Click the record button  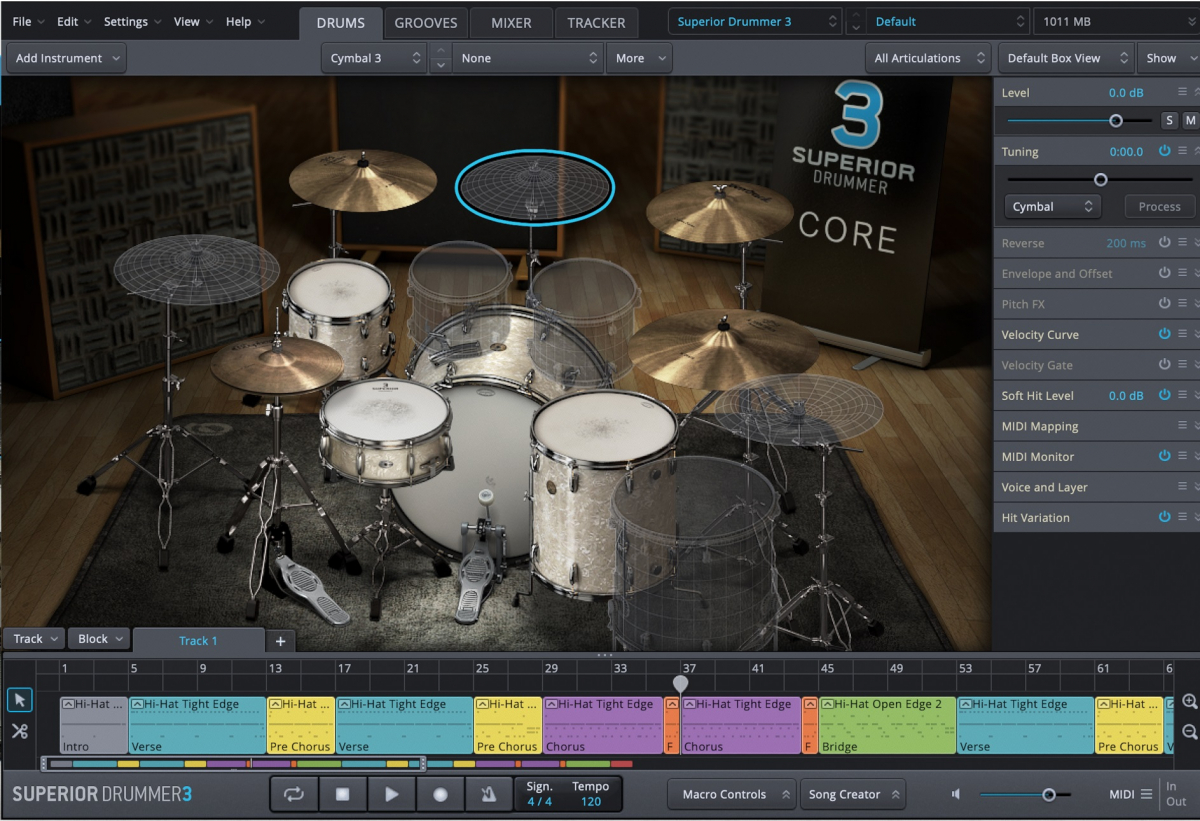(x=440, y=794)
